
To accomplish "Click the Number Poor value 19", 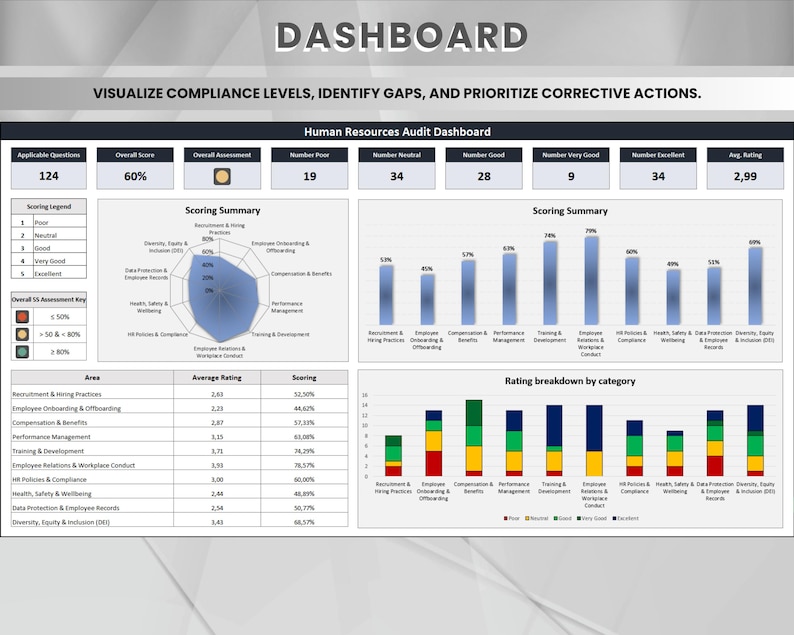I will pyautogui.click(x=309, y=176).
